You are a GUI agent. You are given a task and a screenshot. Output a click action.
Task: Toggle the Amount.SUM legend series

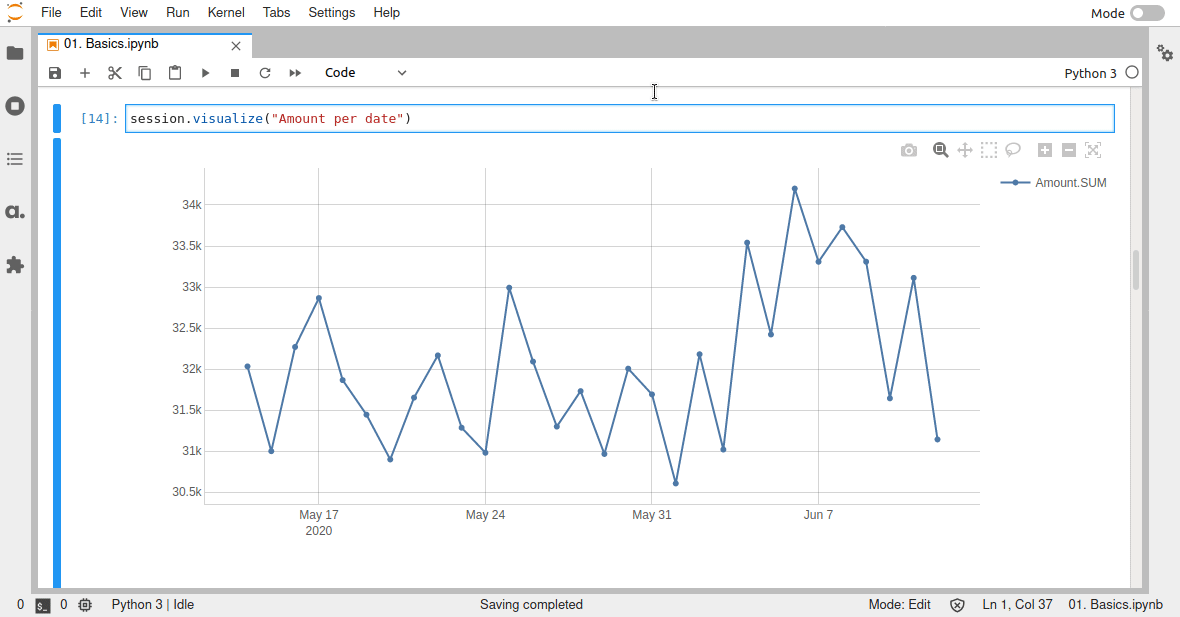point(1054,183)
